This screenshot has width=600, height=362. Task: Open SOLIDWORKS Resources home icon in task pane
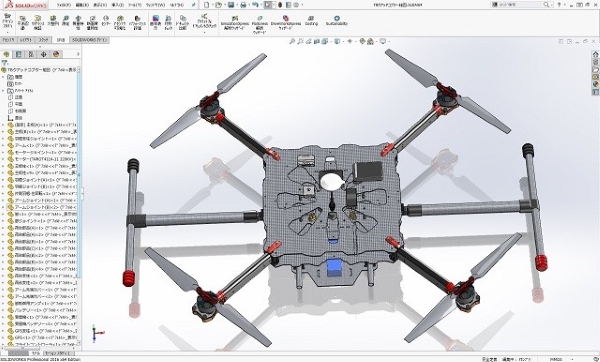(595, 54)
